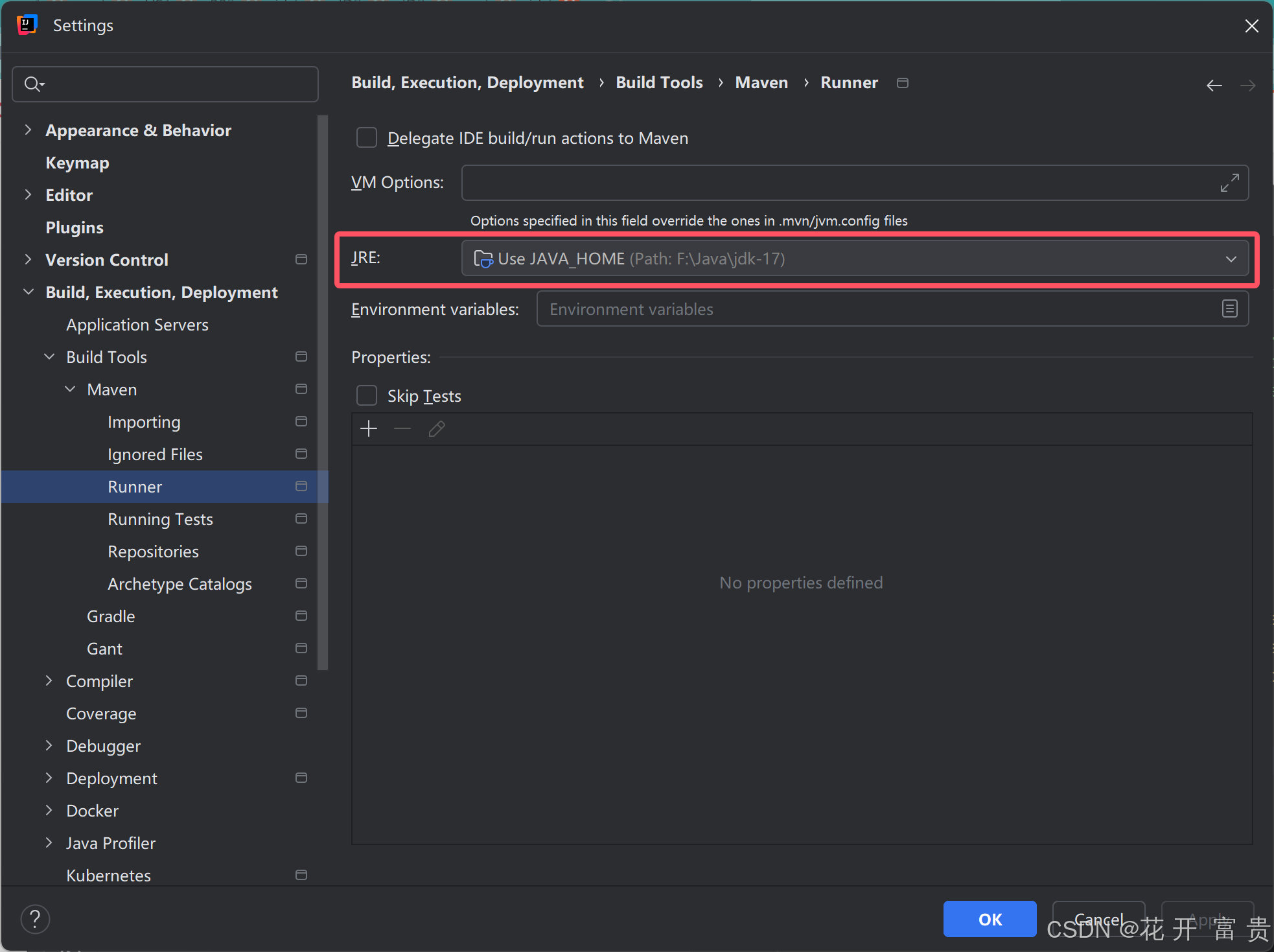The image size is (1274, 952).
Task: Click expand icon in VM Options field
Action: 1229,183
